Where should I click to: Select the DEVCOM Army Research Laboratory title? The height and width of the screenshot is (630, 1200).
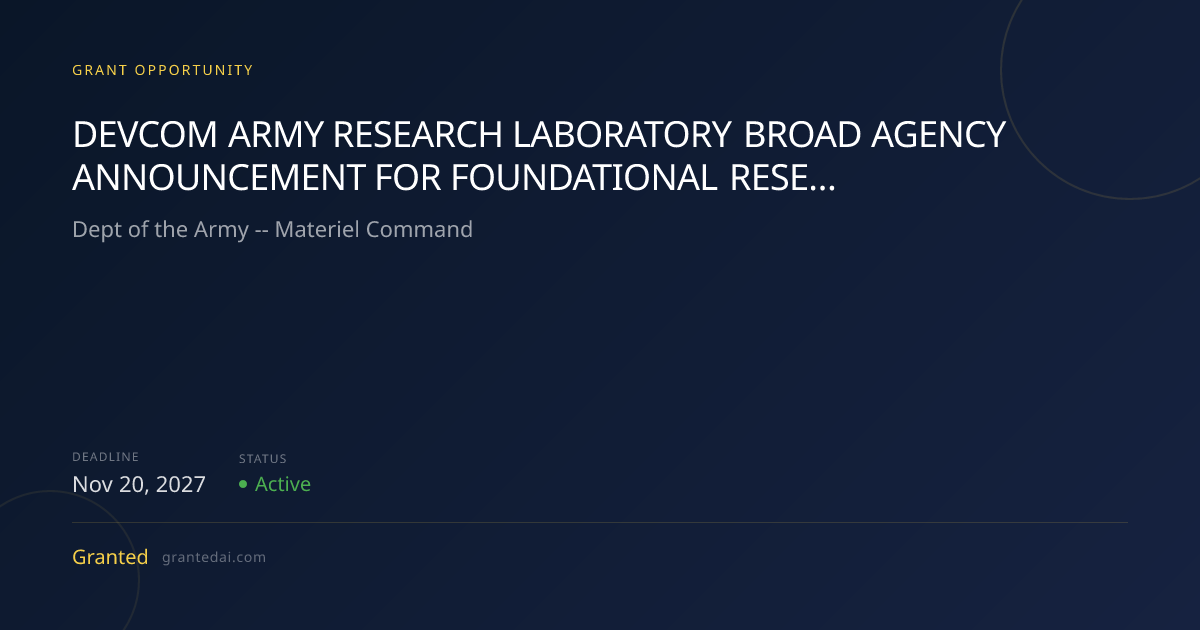click(539, 156)
